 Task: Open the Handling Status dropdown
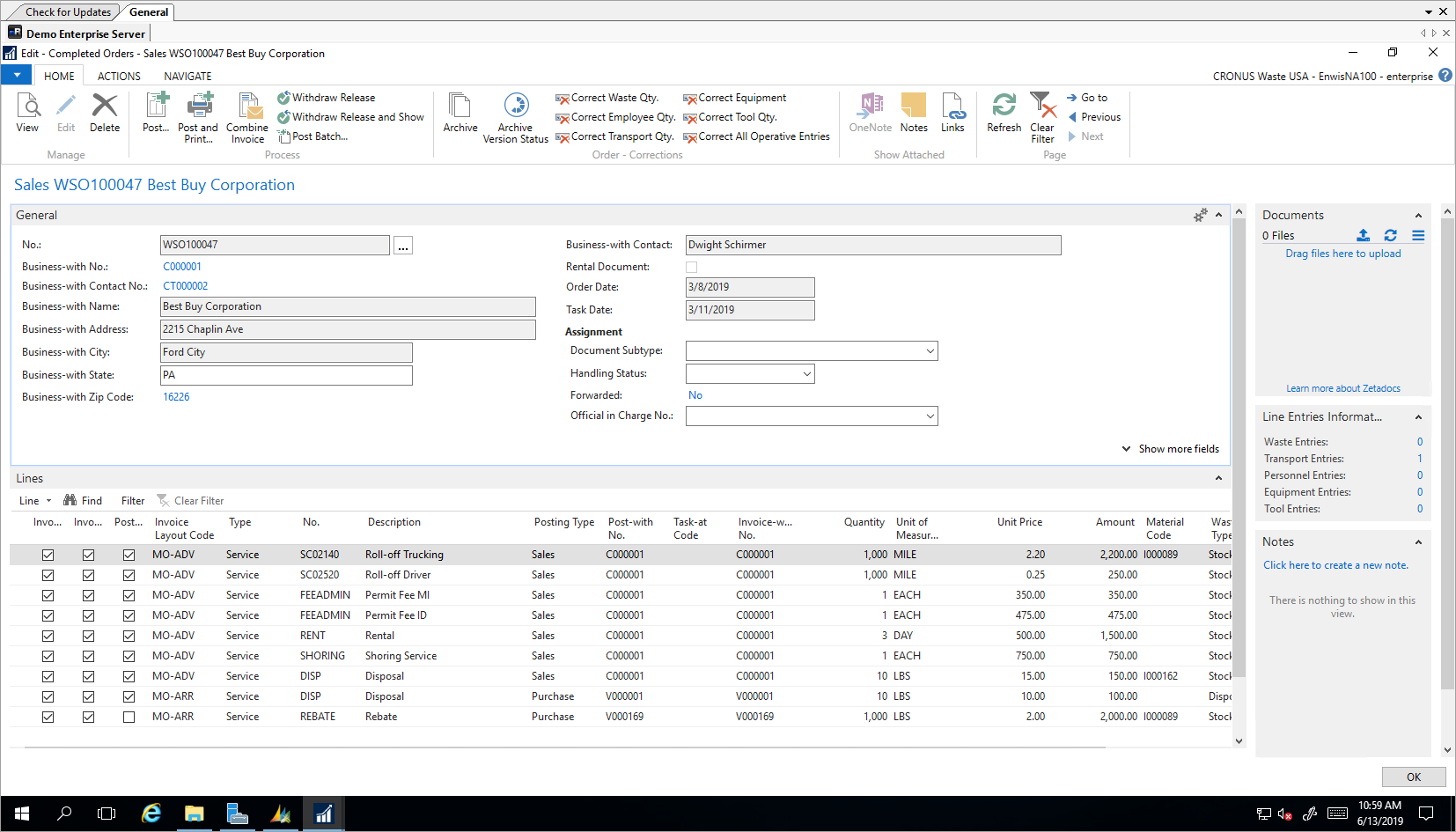click(x=806, y=373)
